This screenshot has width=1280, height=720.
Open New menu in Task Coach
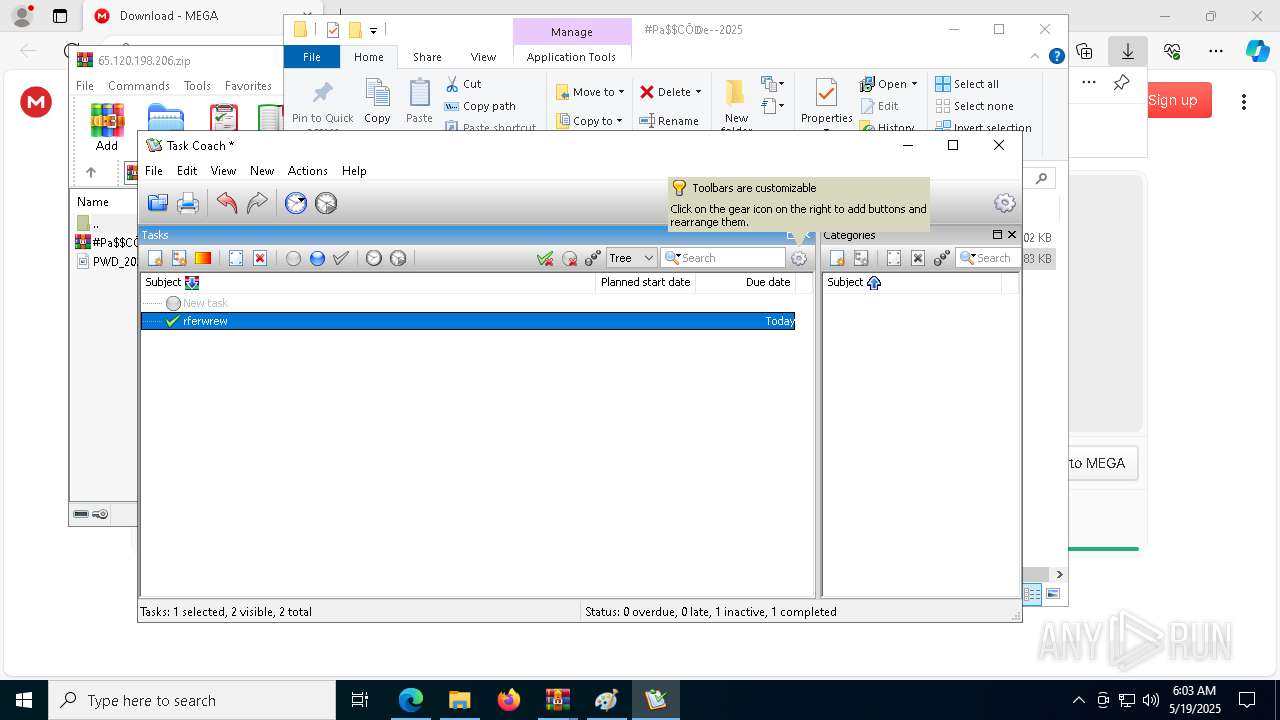262,171
